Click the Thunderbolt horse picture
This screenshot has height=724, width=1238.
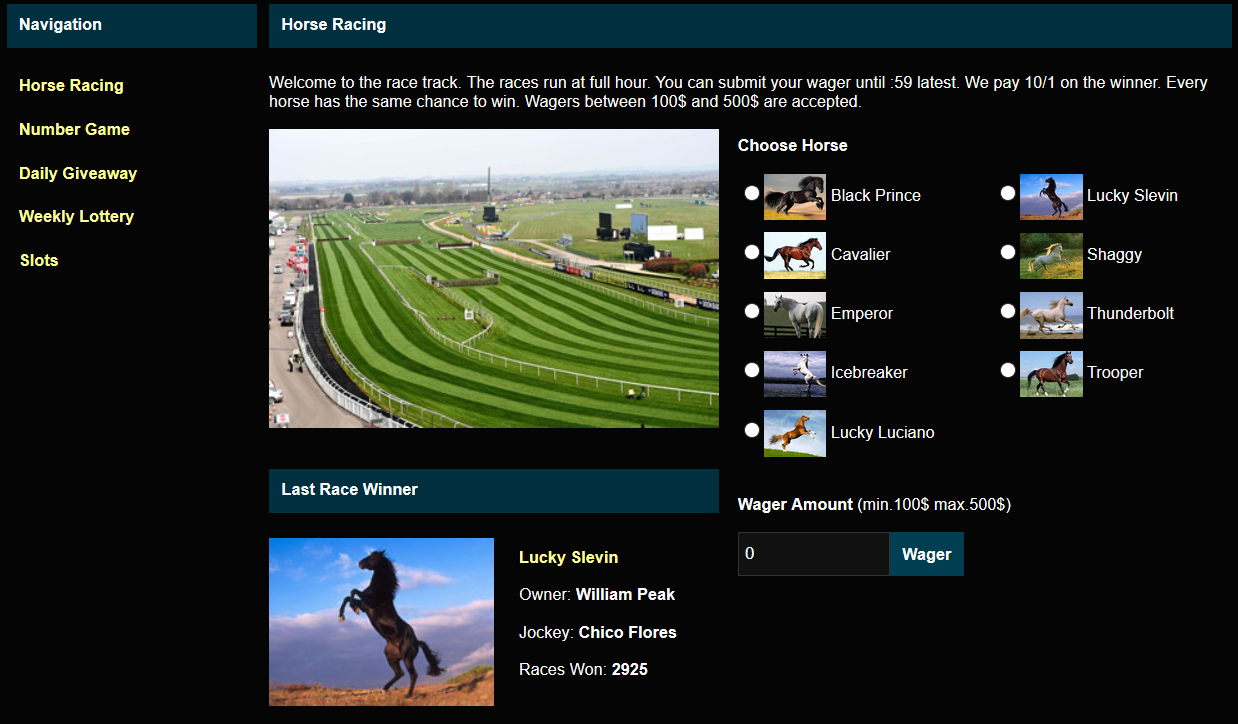[x=1051, y=314]
